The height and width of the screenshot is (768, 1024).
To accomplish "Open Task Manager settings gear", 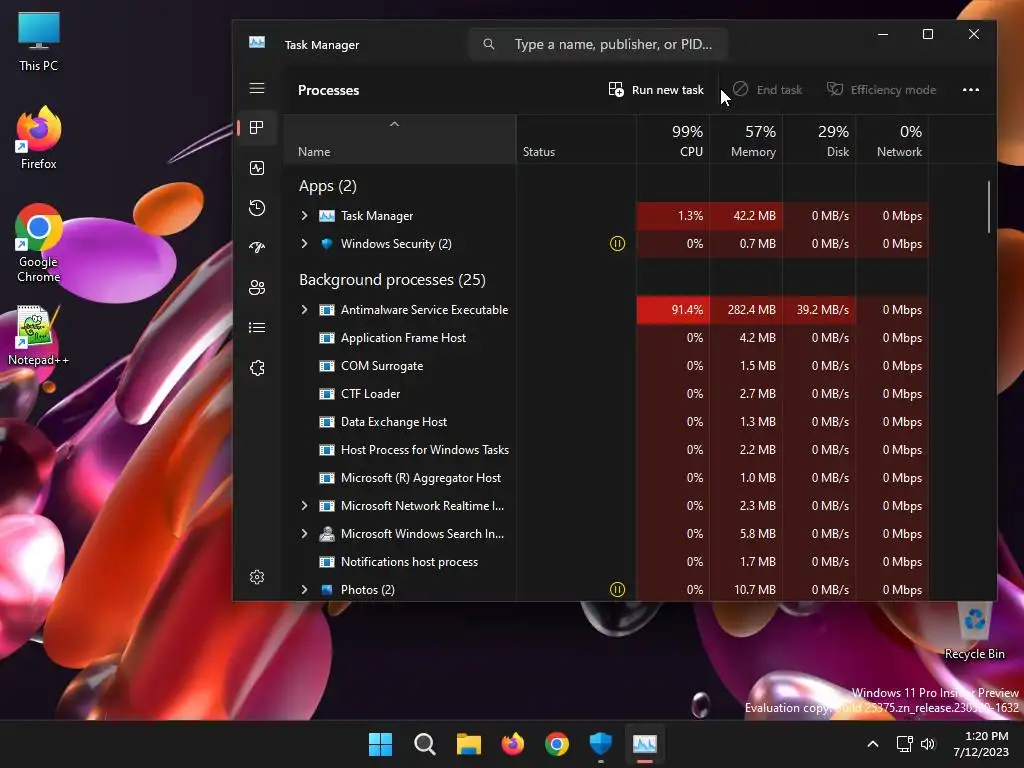I will tap(257, 577).
